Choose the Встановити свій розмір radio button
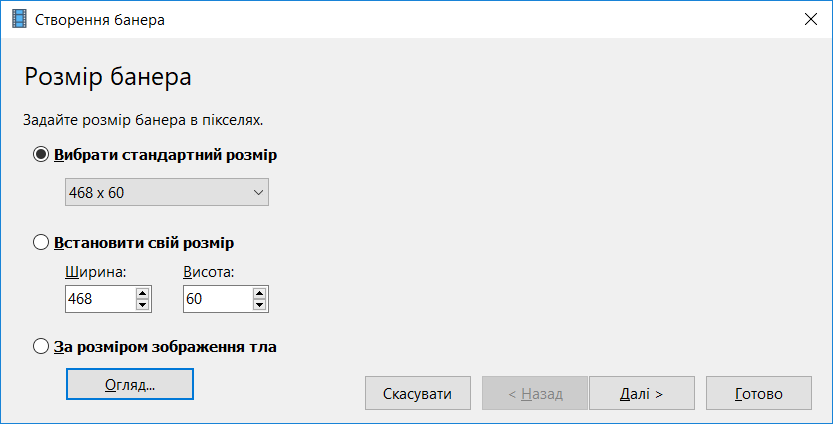 pos(41,242)
